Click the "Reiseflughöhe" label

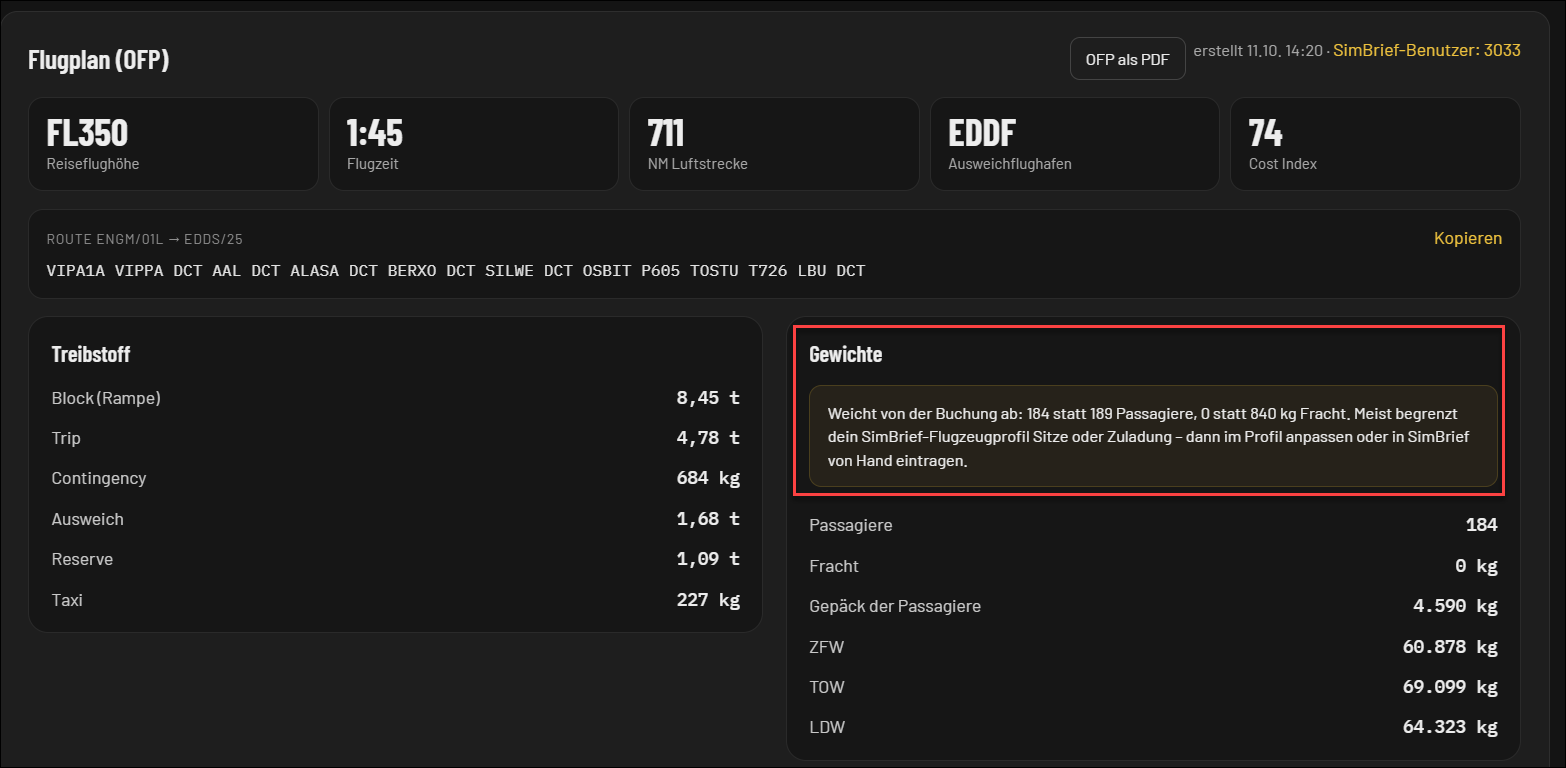(93, 164)
